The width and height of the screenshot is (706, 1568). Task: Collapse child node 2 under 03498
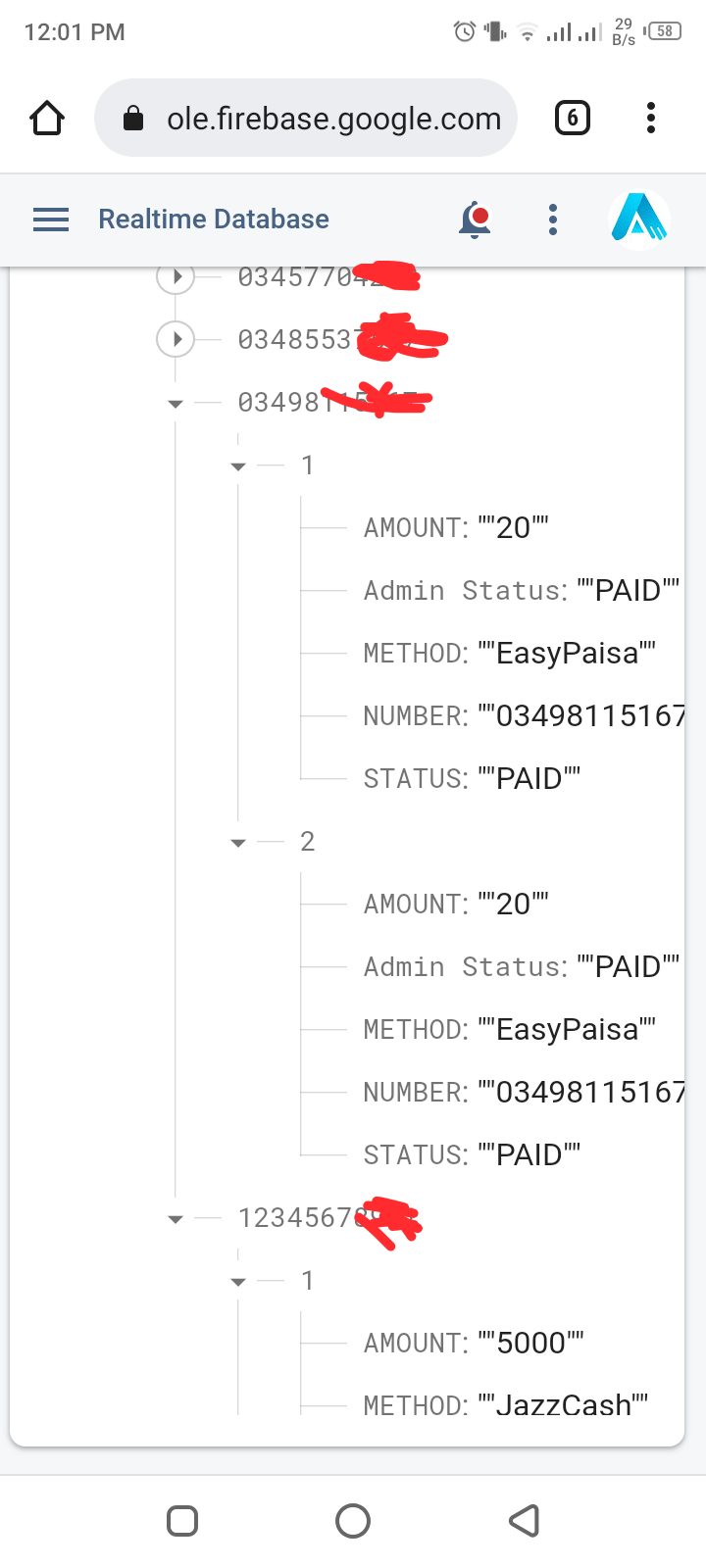point(238,843)
